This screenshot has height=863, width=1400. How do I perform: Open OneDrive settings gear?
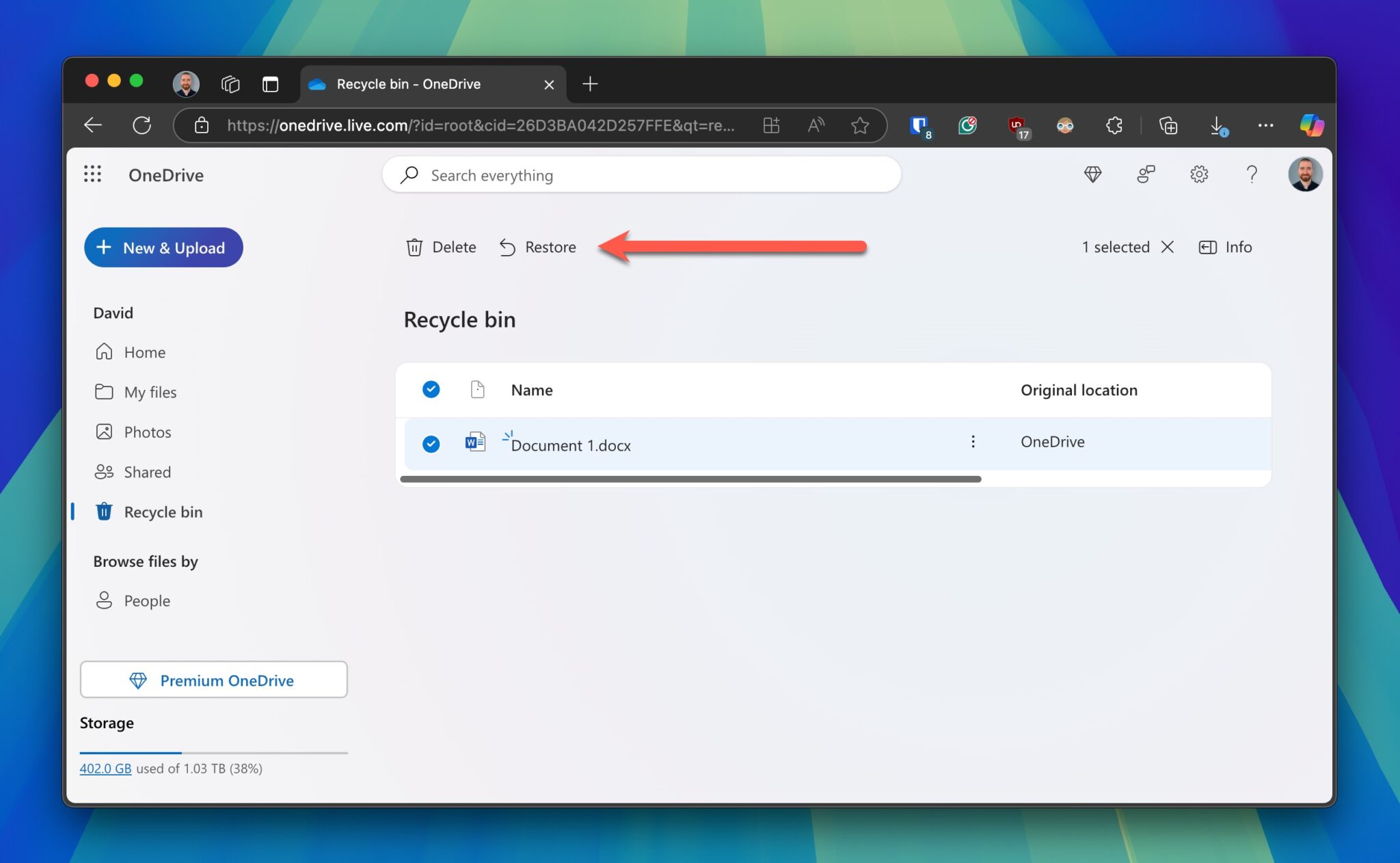point(1199,174)
